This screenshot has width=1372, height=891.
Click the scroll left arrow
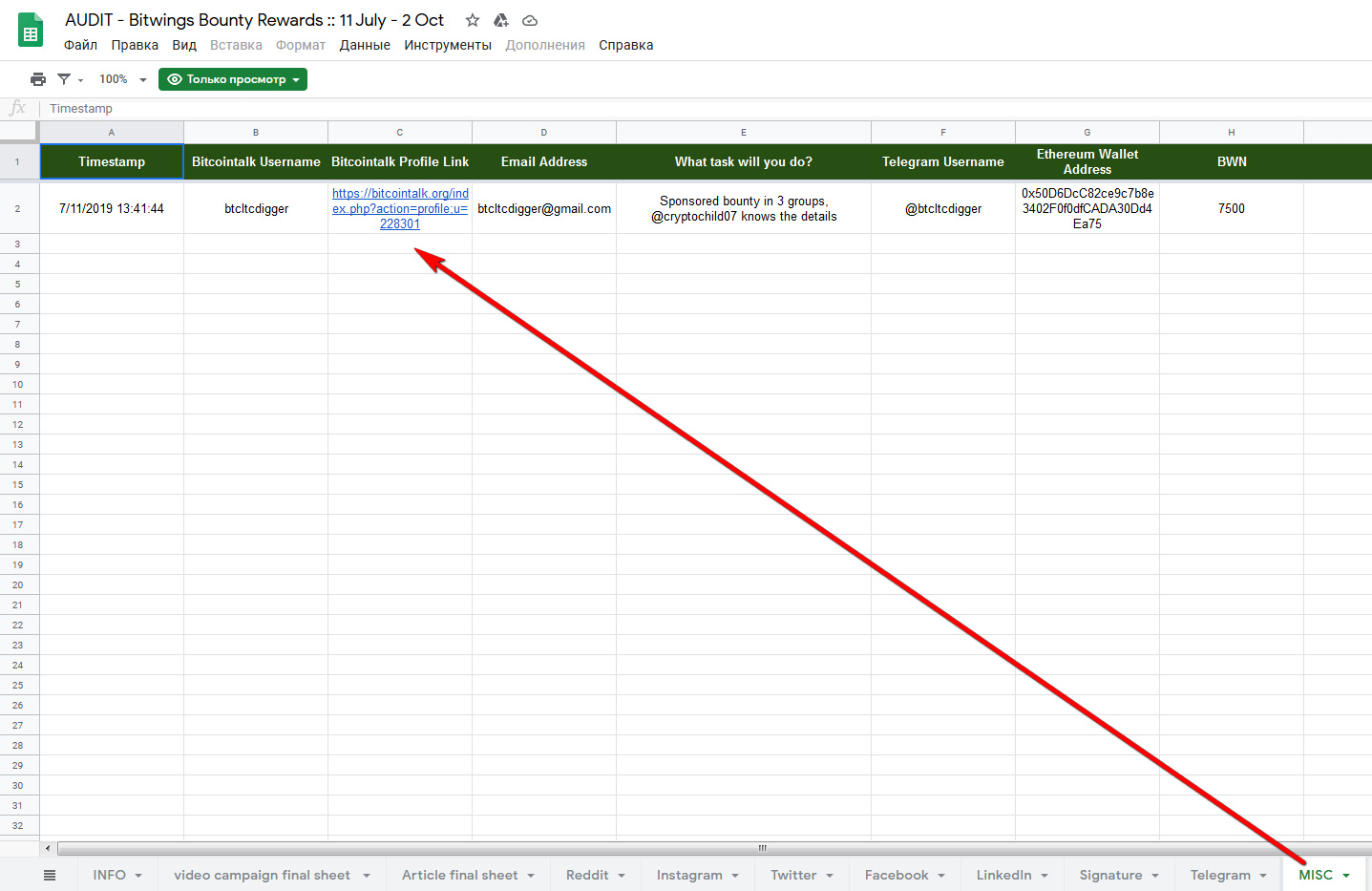(48, 848)
